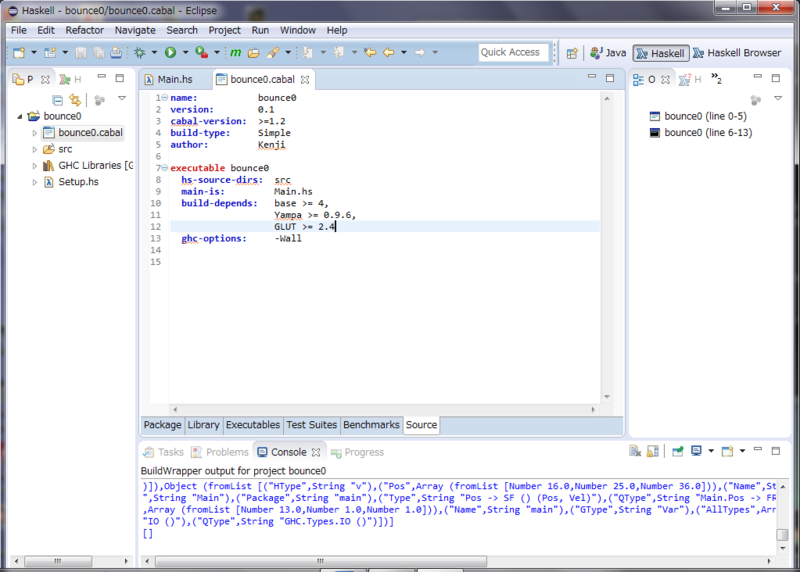Image resolution: width=800 pixels, height=572 pixels.
Task: Select bounce0 (line 6-13) in outline
Action: coord(707,132)
